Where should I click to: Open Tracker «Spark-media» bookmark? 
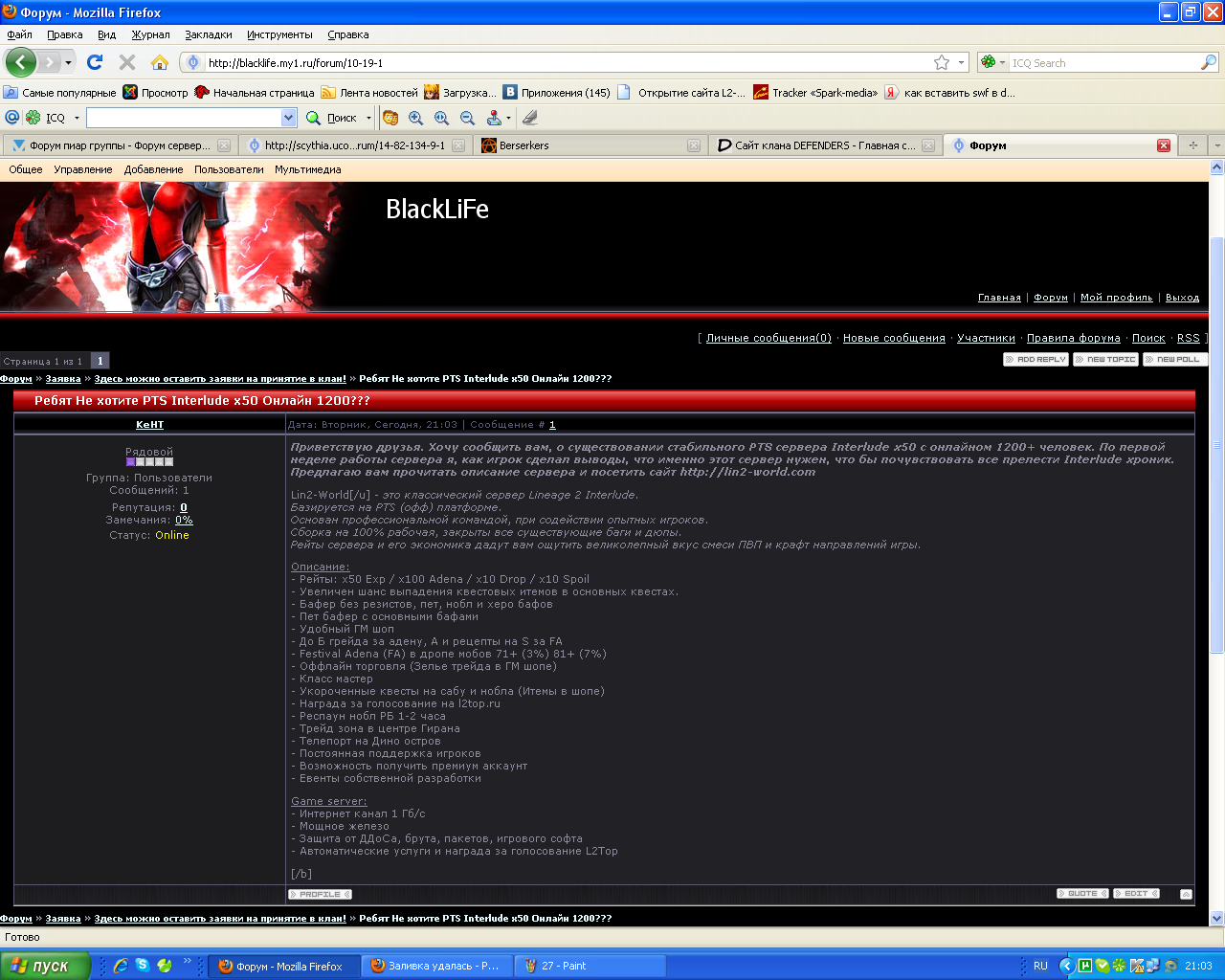[x=815, y=93]
